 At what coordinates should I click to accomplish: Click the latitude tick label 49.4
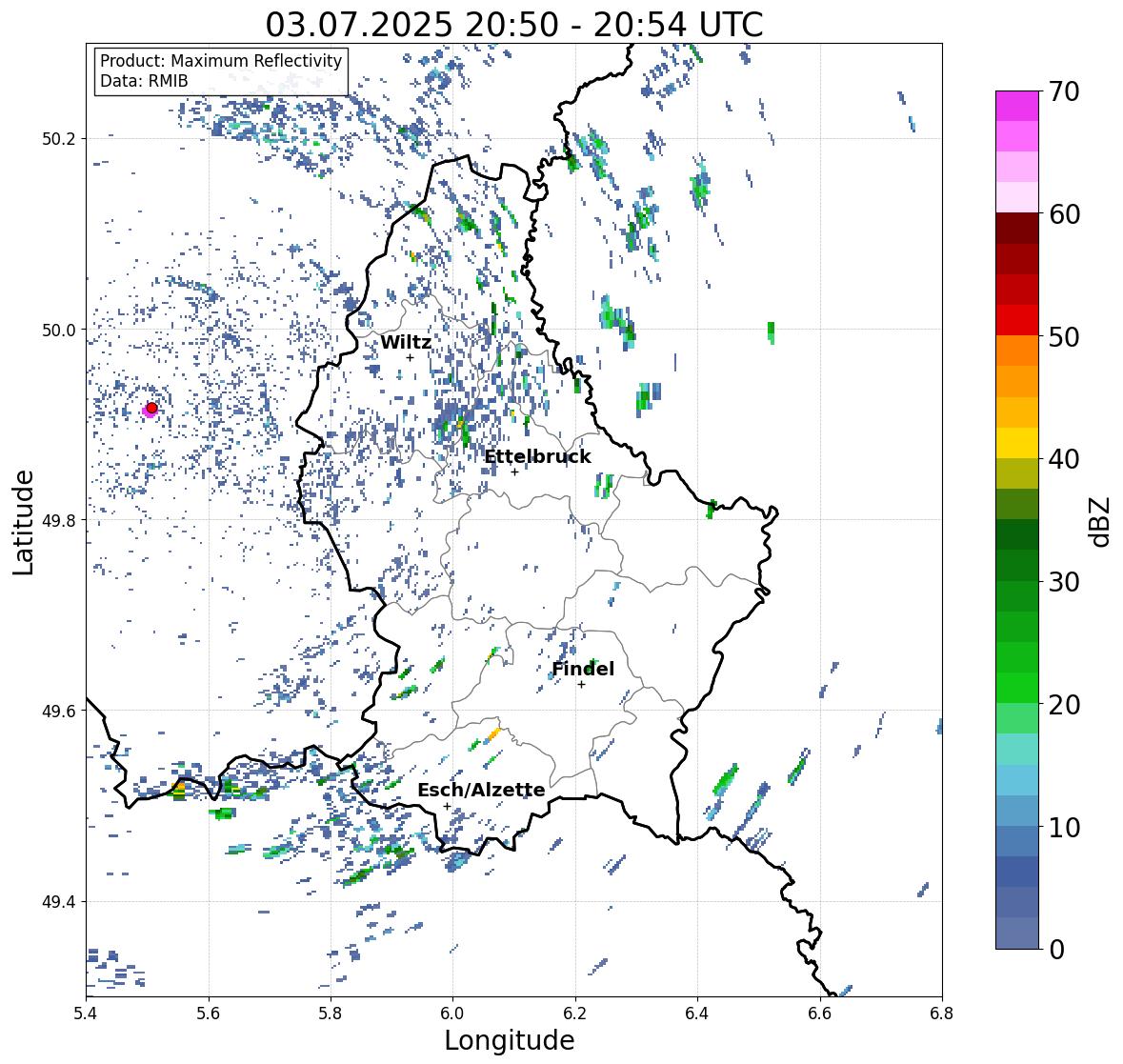[x=59, y=902]
